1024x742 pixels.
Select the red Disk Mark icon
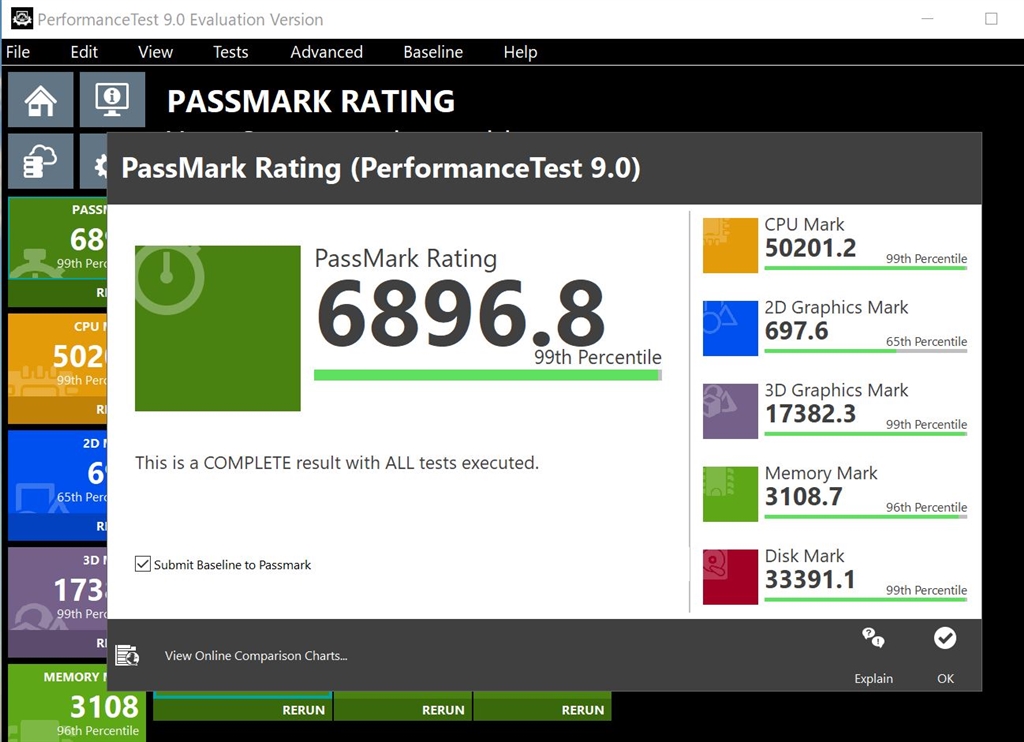tap(730, 577)
